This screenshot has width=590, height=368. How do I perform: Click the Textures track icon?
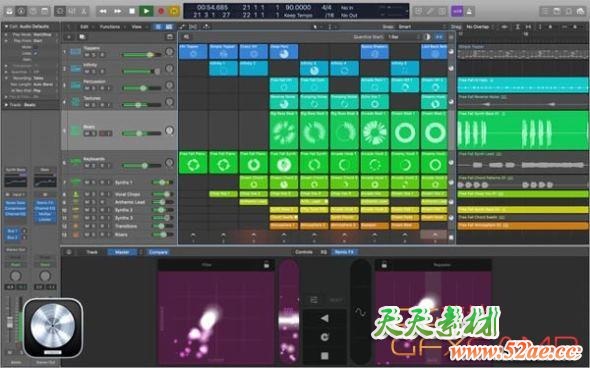click(76, 102)
